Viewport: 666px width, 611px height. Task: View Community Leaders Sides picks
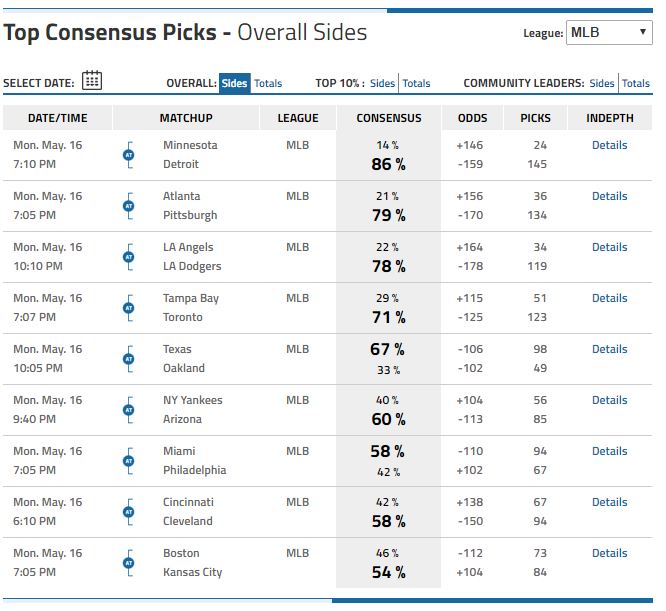[602, 84]
